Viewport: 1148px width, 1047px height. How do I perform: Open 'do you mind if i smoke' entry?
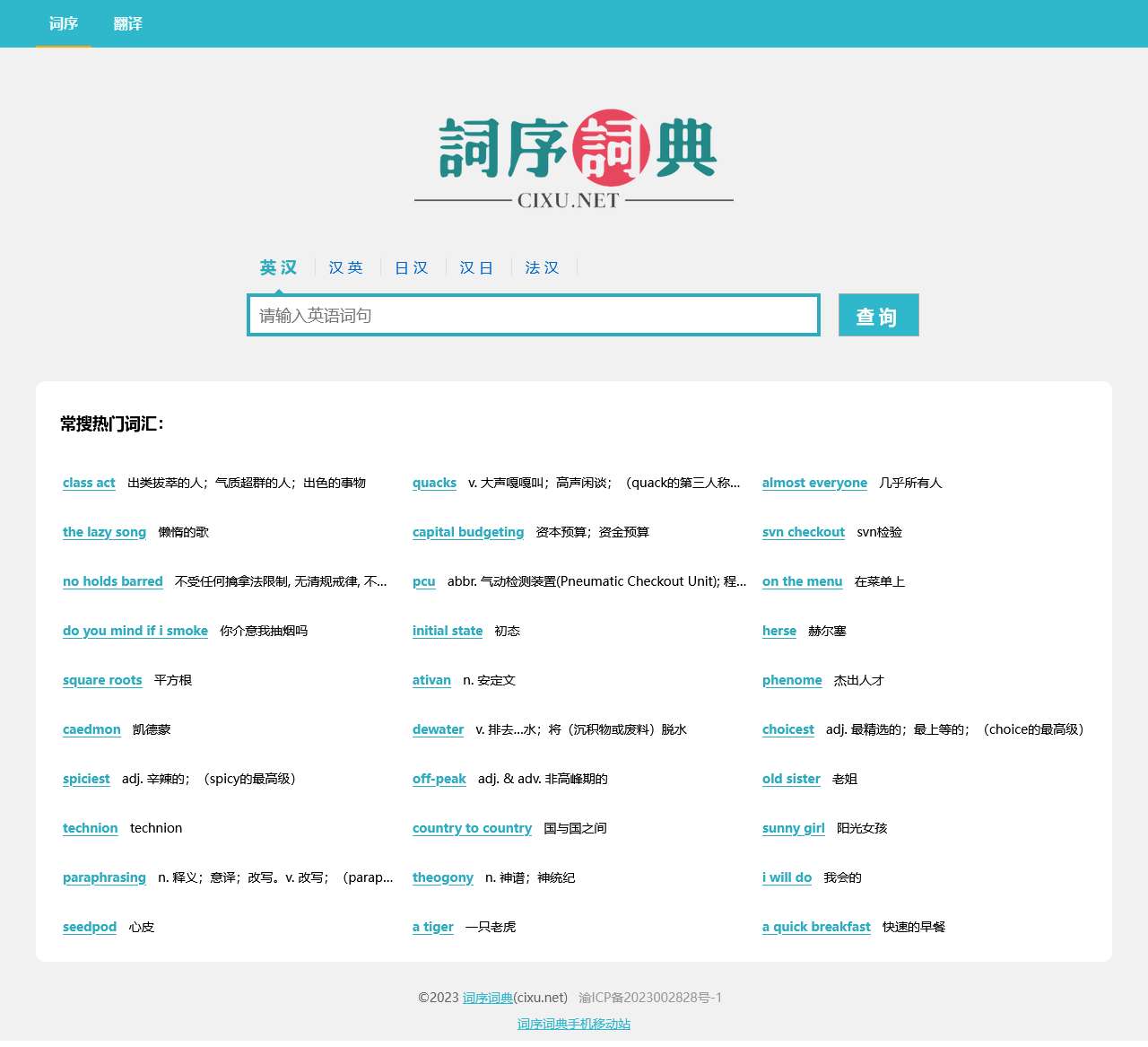pos(135,631)
